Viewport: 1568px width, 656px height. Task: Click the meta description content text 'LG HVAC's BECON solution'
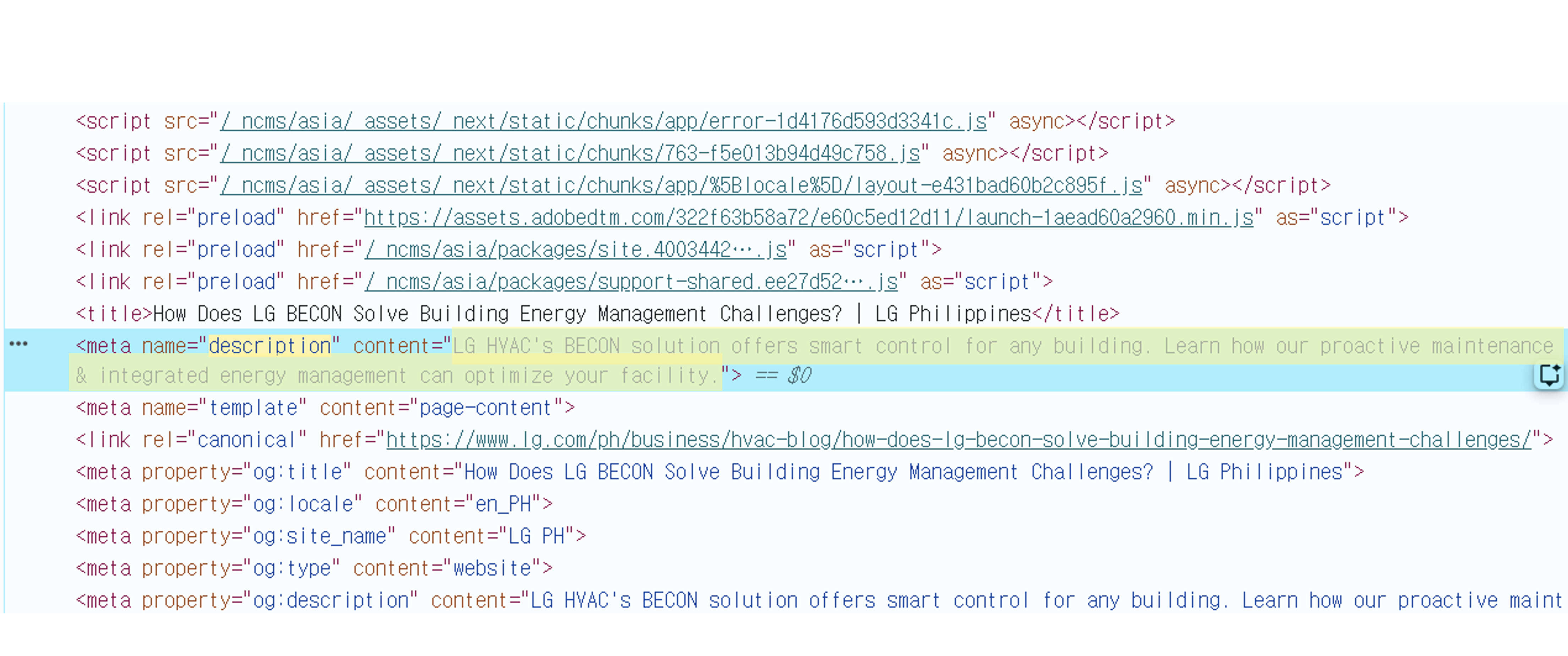(x=586, y=346)
